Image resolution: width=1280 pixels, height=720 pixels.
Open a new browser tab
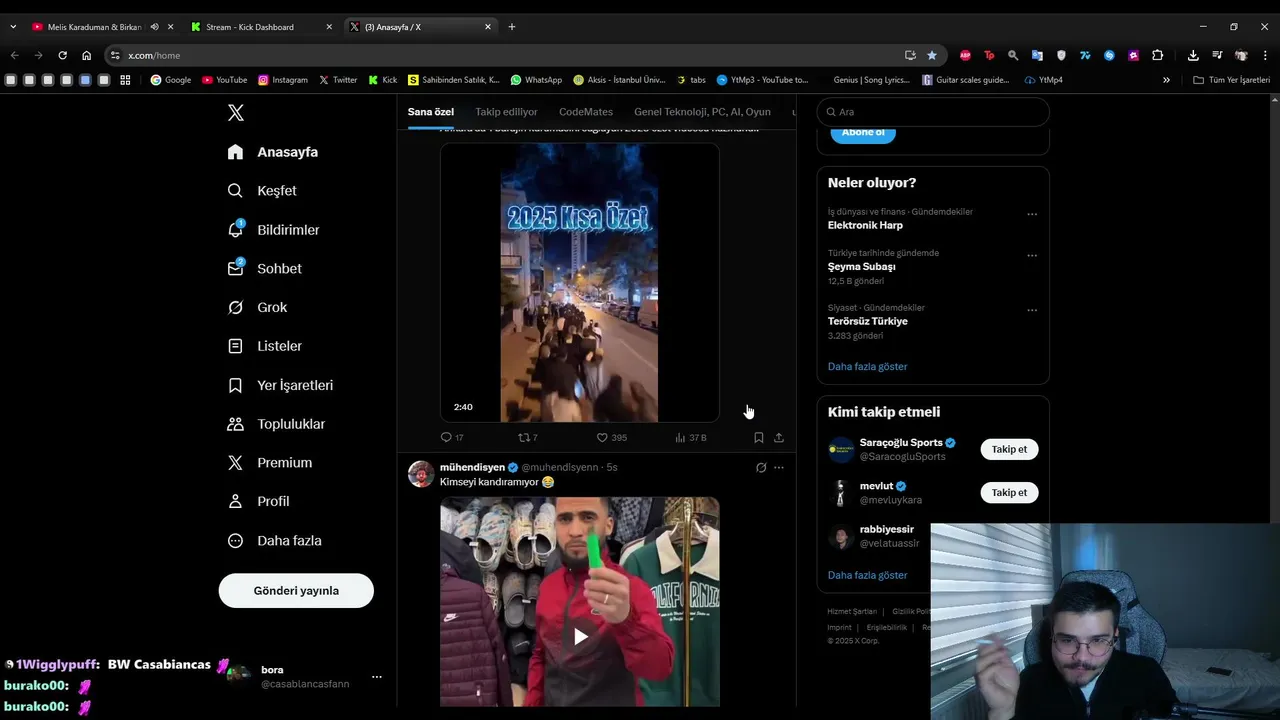(x=512, y=27)
